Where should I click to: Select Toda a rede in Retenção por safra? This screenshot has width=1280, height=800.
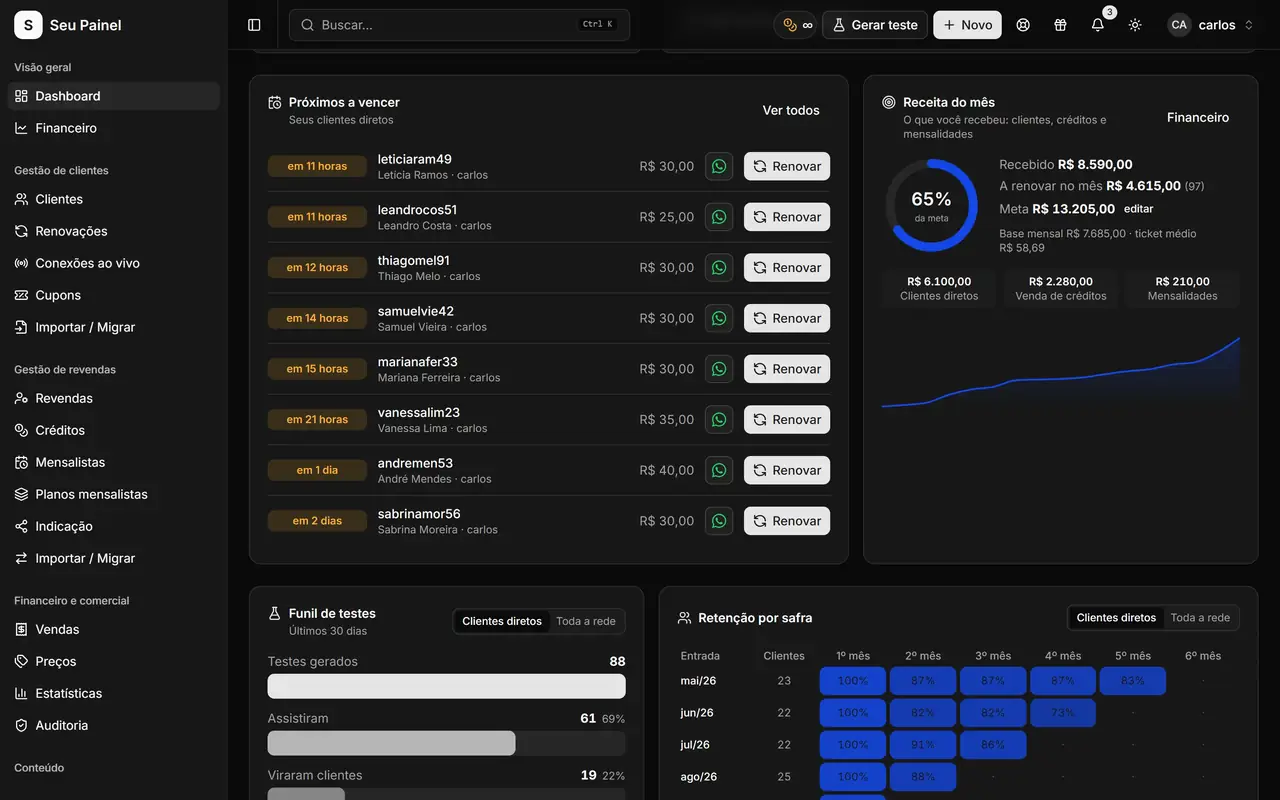pos(1201,618)
